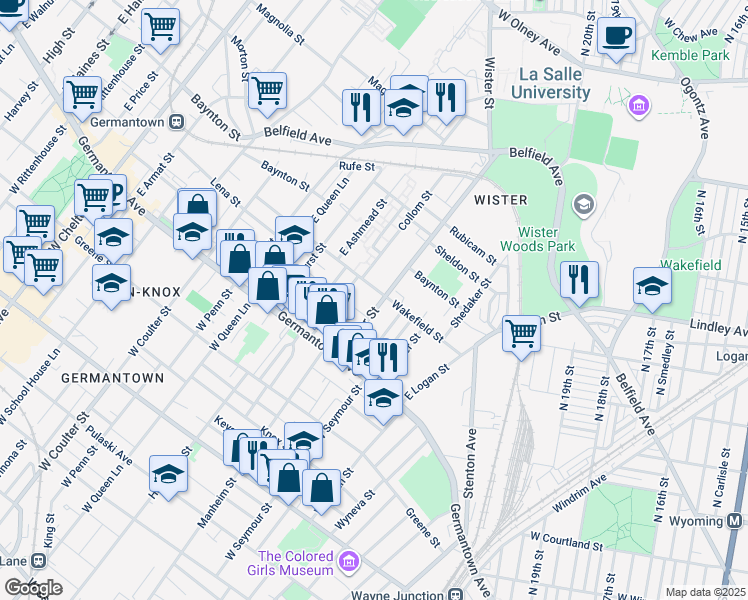Select the Stenton Ave street label
This screenshot has width=748, height=600.
click(x=469, y=464)
